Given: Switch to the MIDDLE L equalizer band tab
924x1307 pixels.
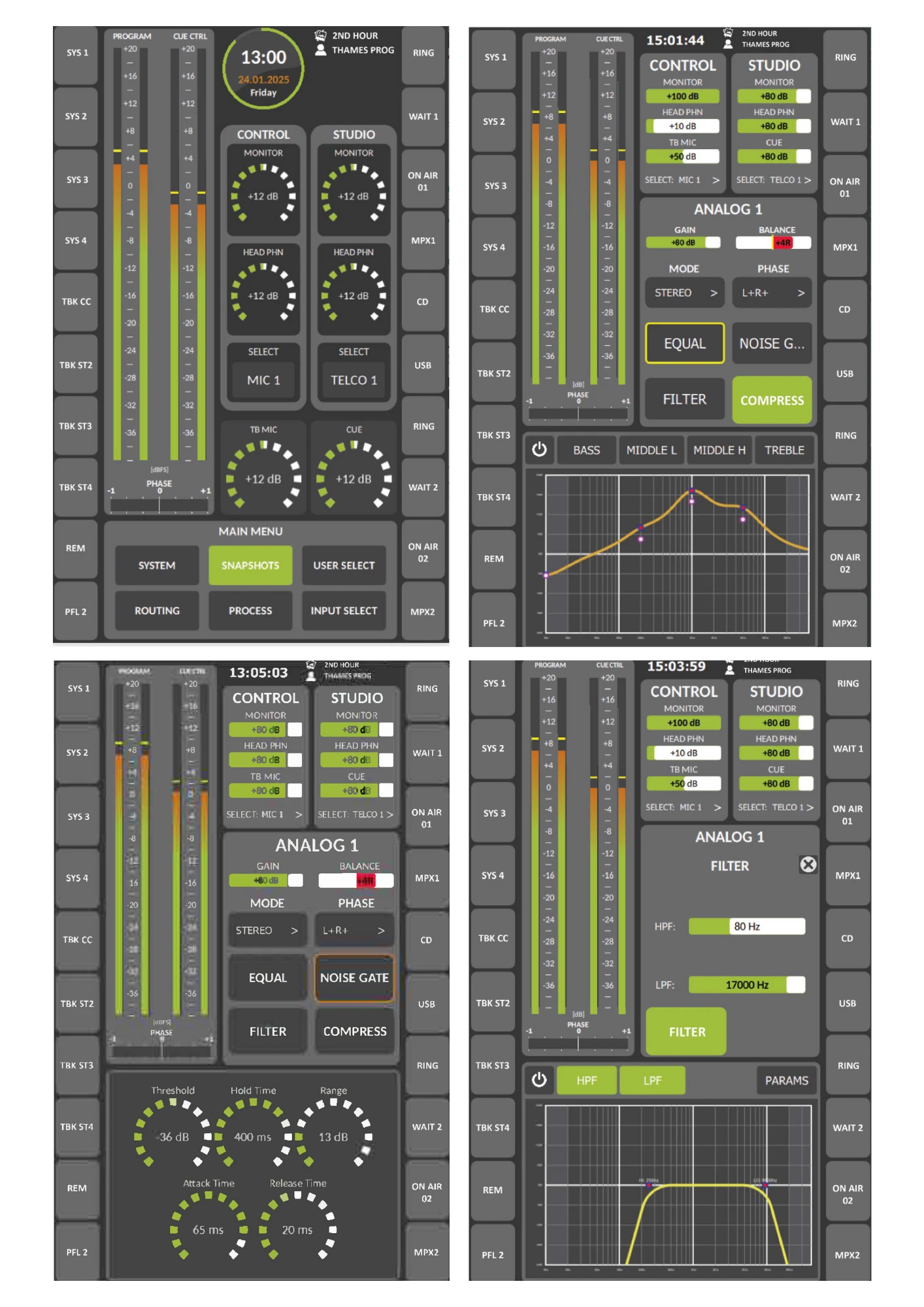Looking at the screenshot, I should (x=651, y=450).
